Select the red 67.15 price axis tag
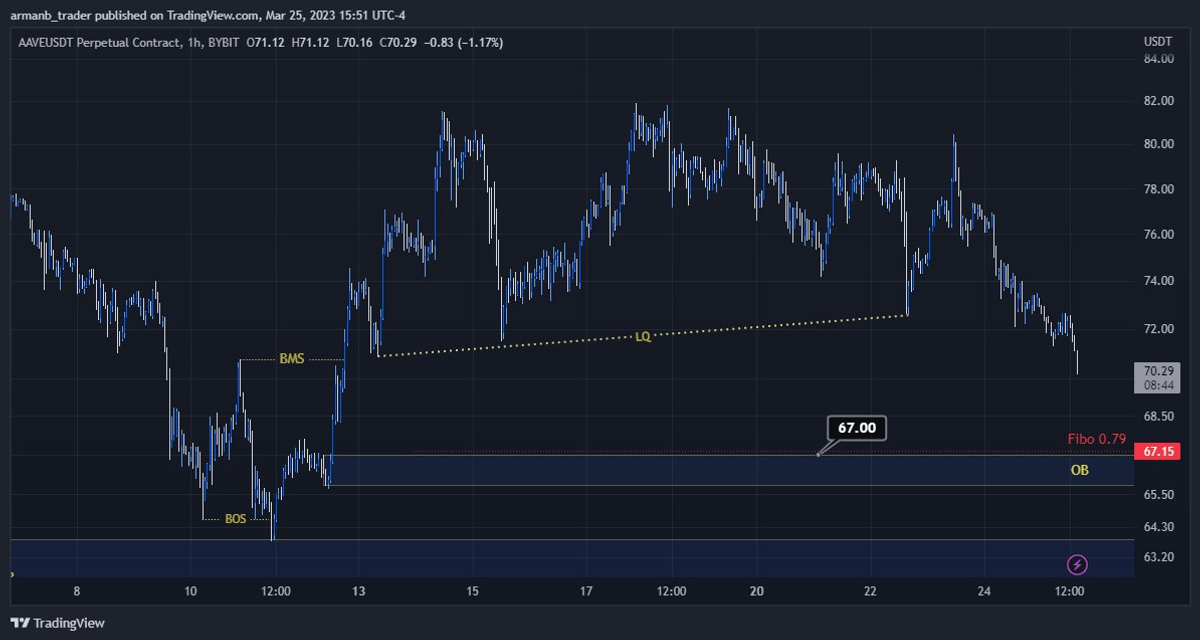Image resolution: width=1200 pixels, height=640 pixels. [x=1158, y=452]
